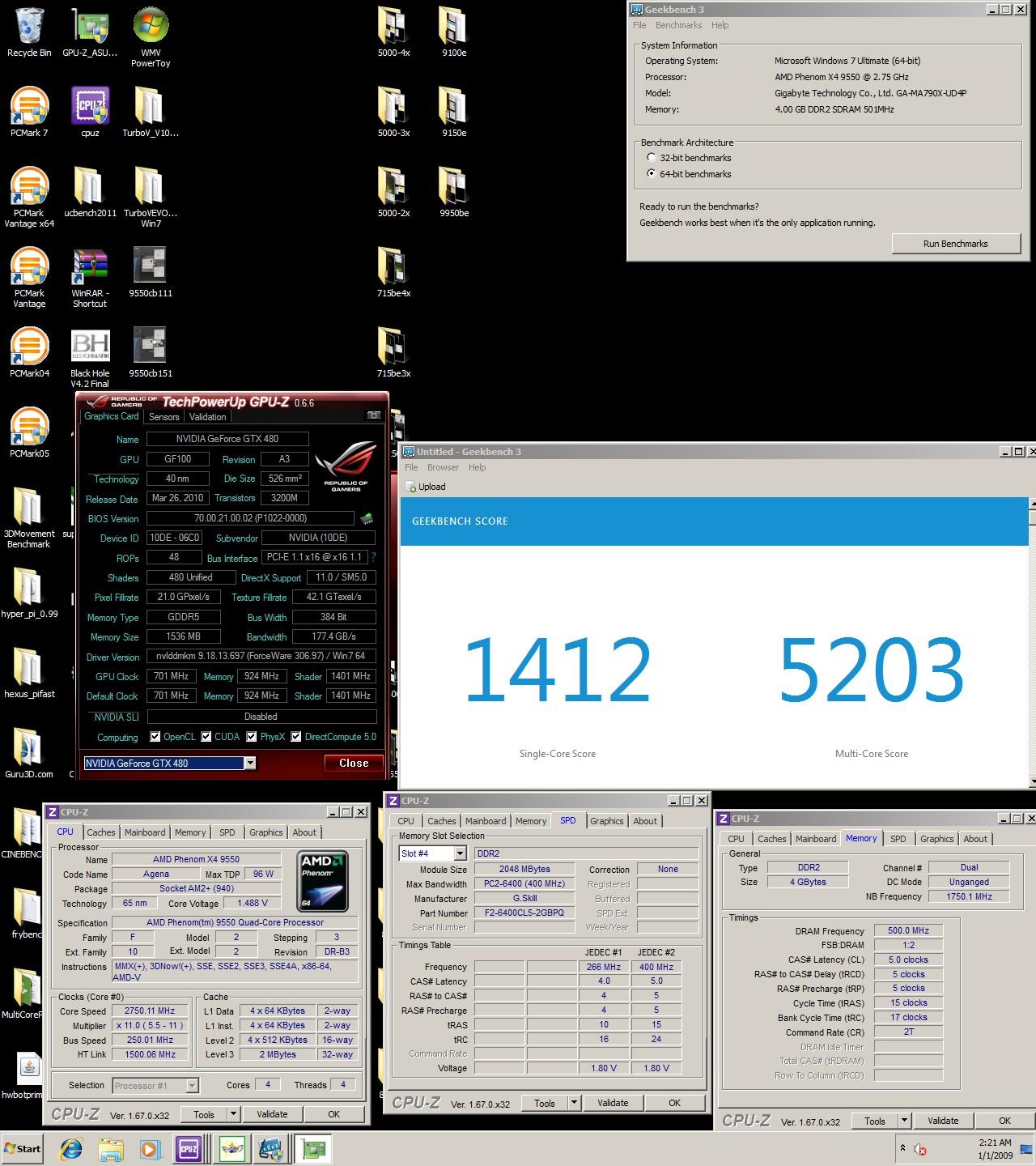The image size is (1036, 1166).
Task: Open WinRAR Shortcut desktop icon
Action: [x=90, y=278]
